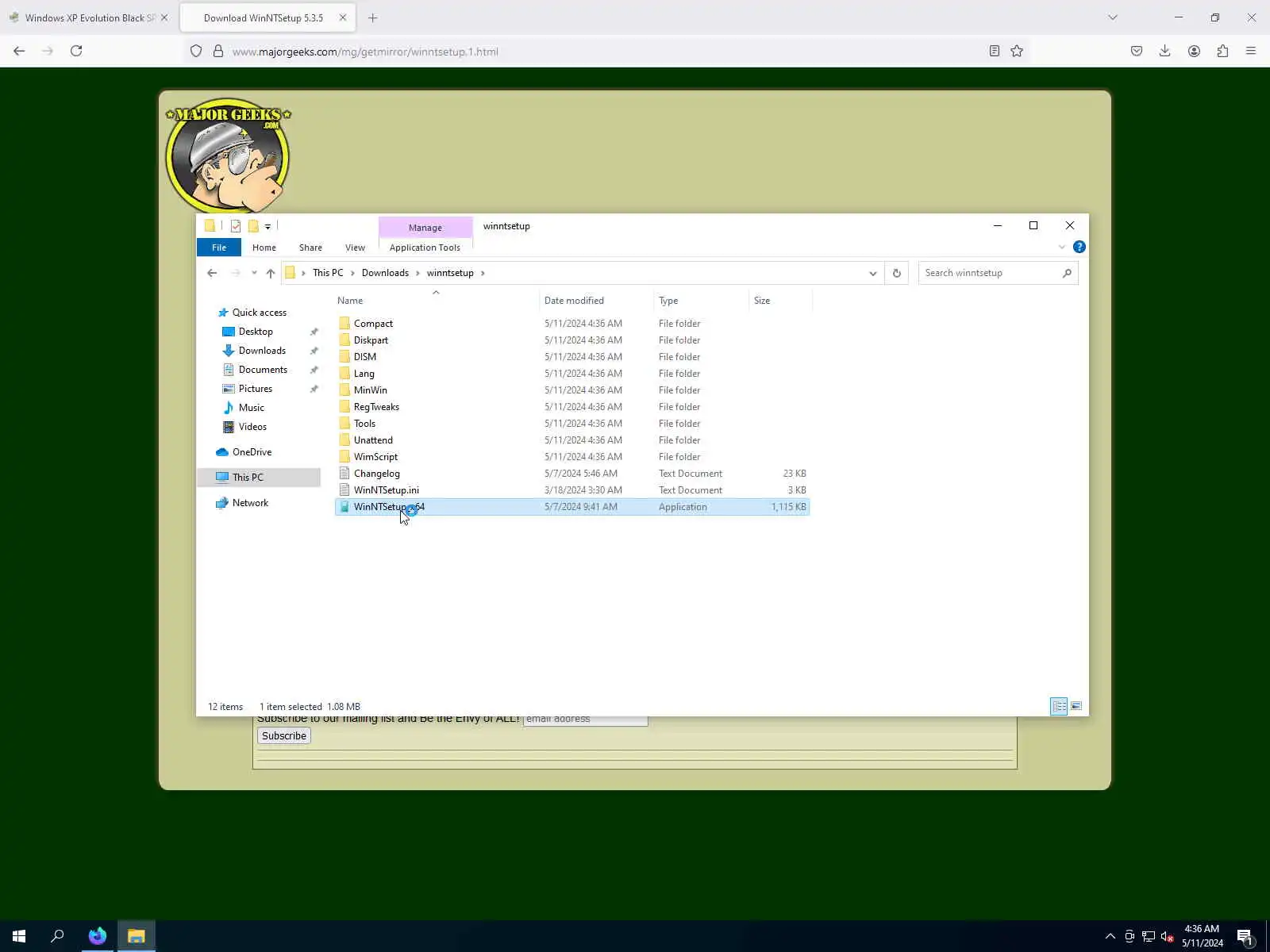This screenshot has width=1270, height=952.
Task: Go back in Firefox browser history
Action: click(19, 51)
